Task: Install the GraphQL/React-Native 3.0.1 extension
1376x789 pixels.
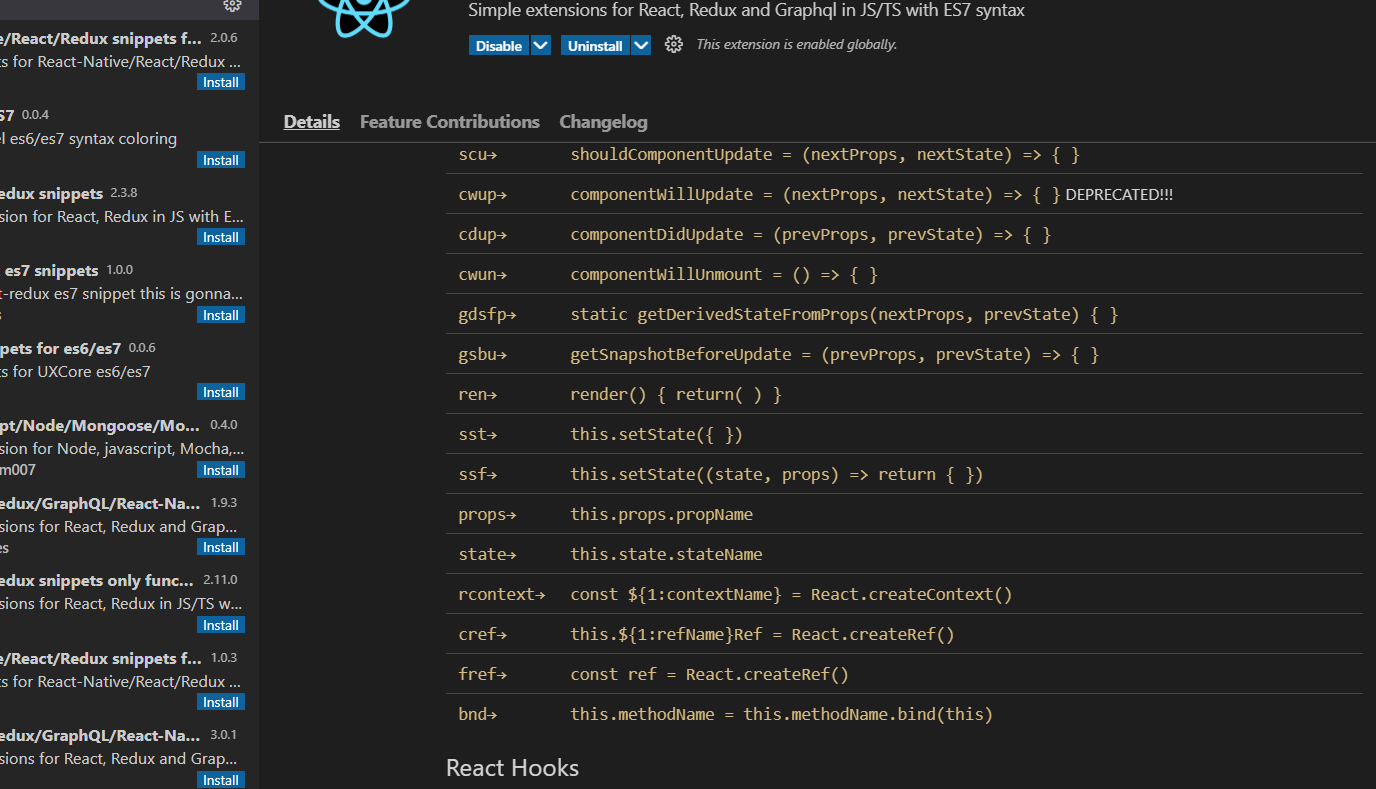Action: point(221,780)
